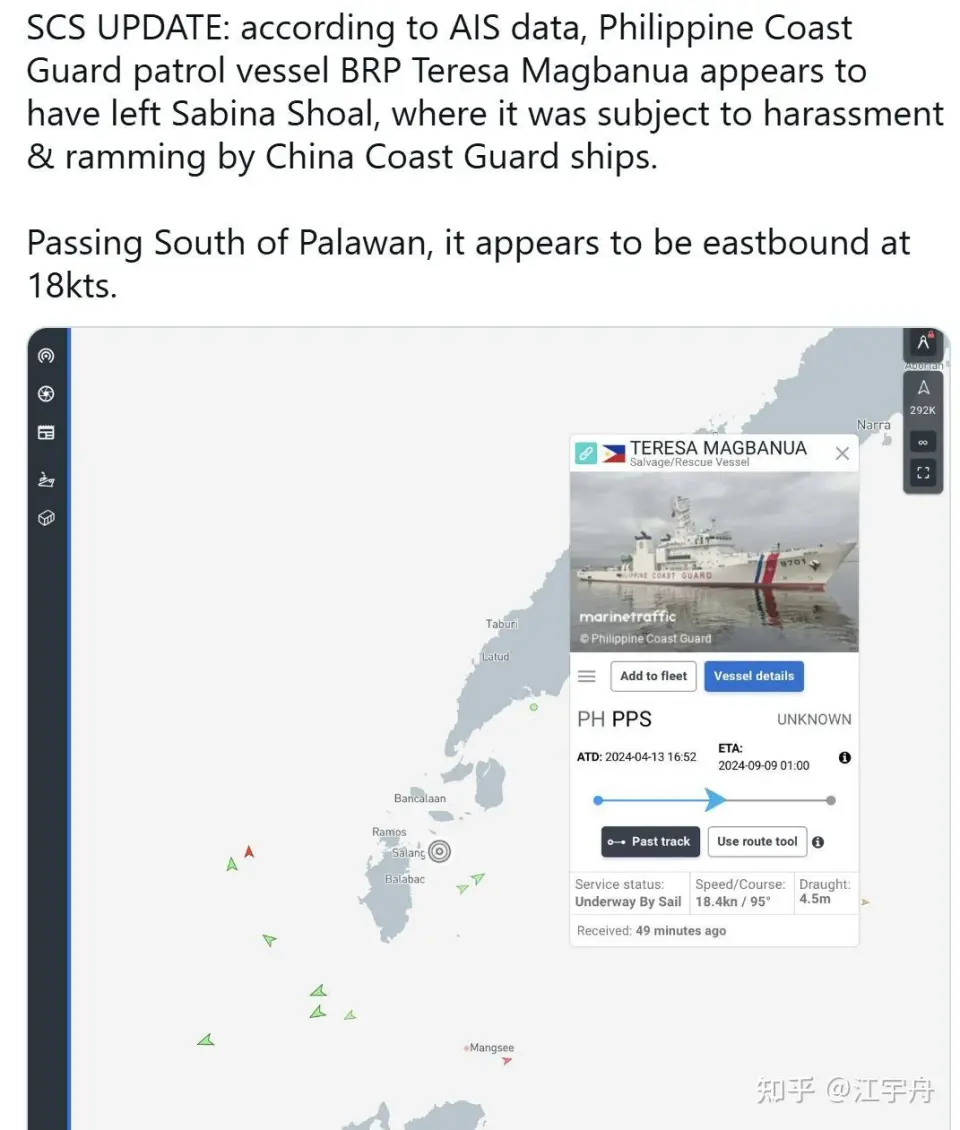This screenshot has height=1130, width=960.
Task: Show the vessel Past track
Action: pyautogui.click(x=650, y=842)
